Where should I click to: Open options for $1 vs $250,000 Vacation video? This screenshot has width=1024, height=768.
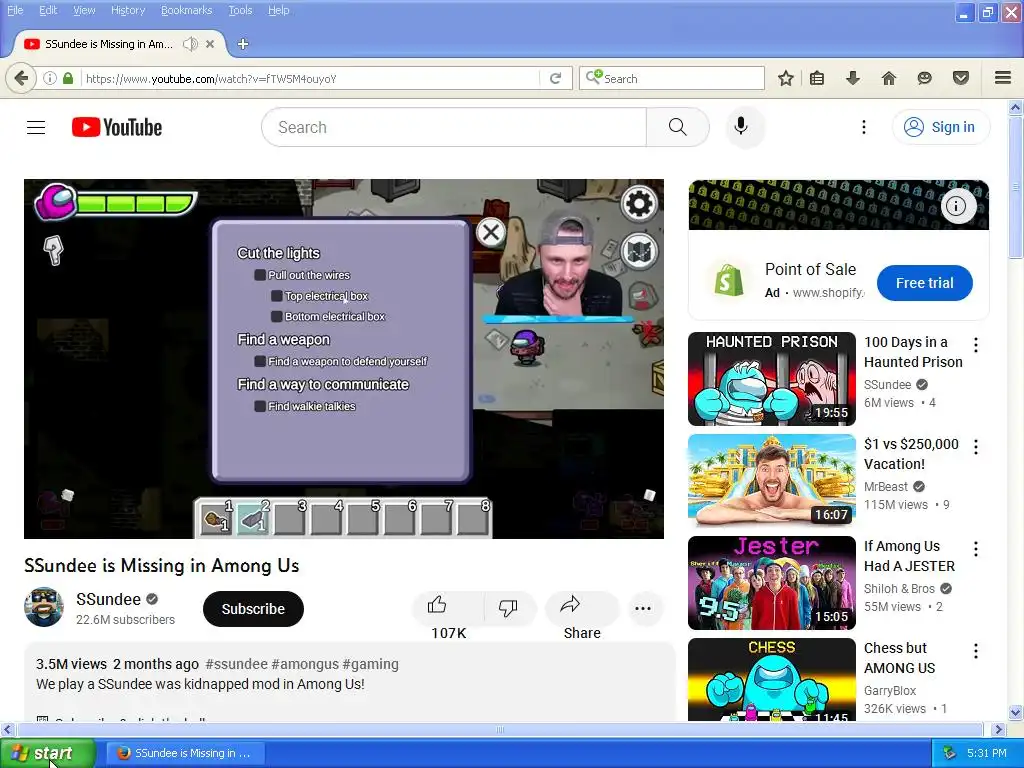coord(976,447)
